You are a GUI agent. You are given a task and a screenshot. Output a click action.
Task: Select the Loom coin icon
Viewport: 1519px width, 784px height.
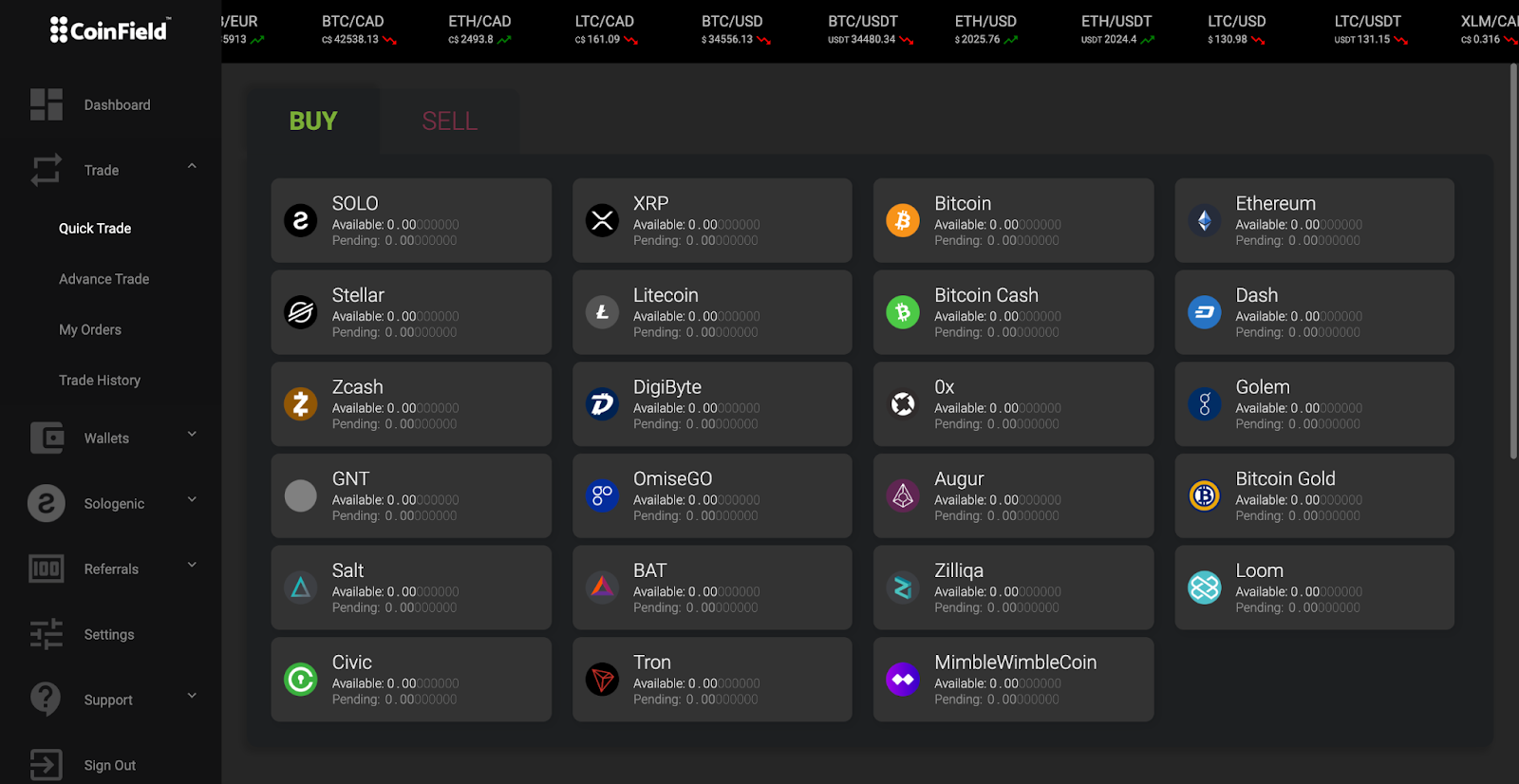(x=1205, y=588)
